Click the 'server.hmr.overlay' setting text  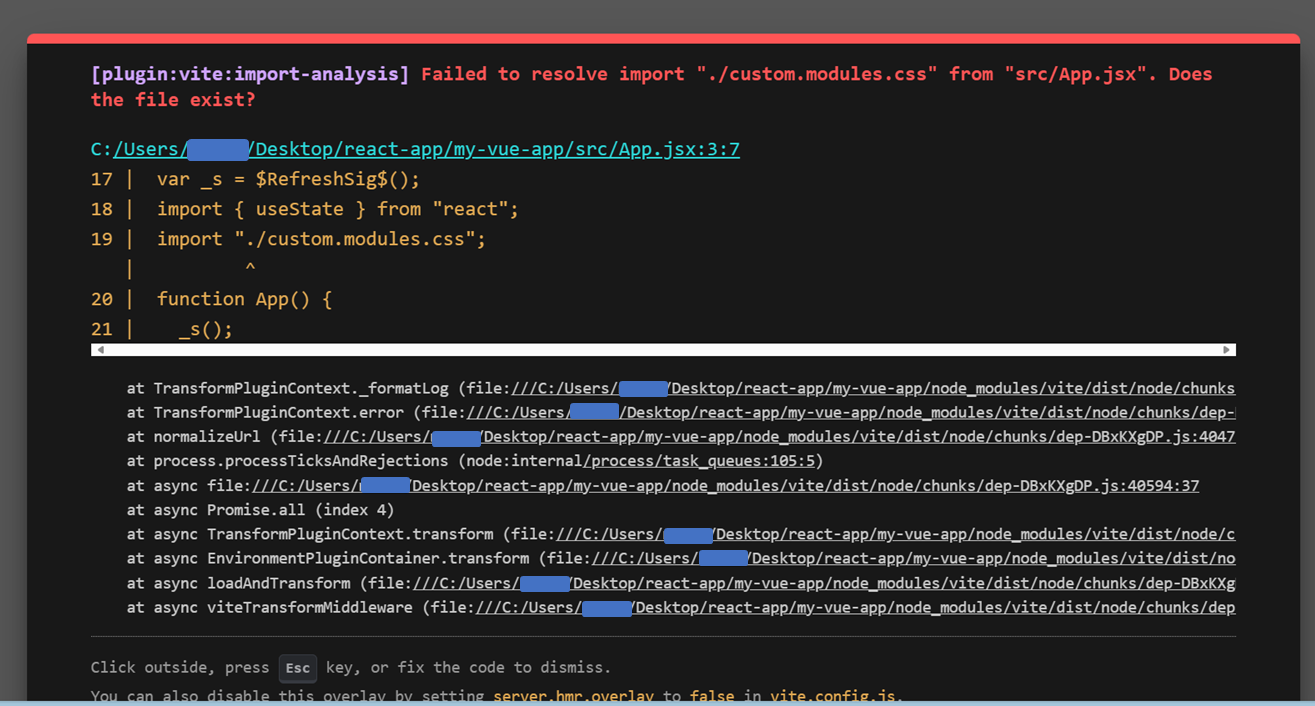(572, 696)
